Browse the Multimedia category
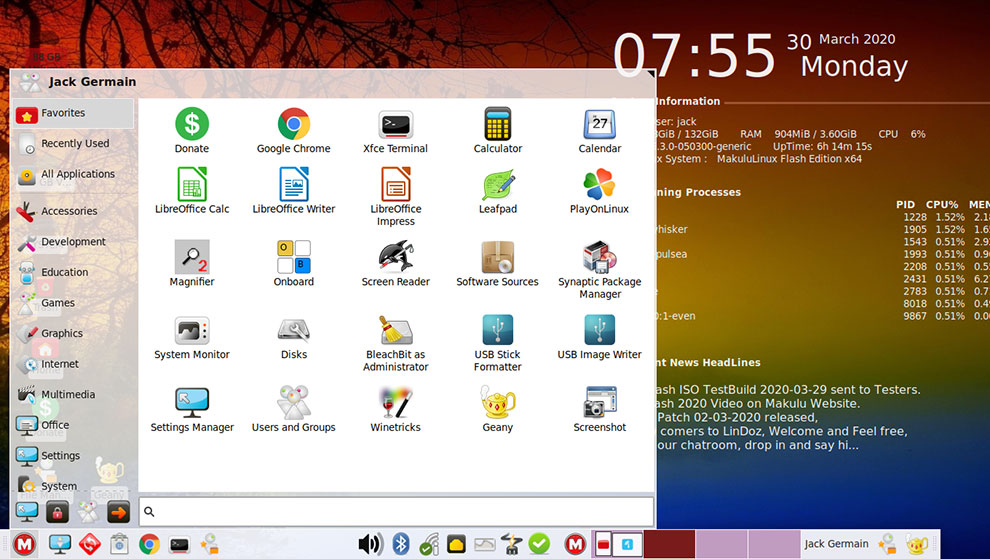990x559 pixels. [x=73, y=395]
